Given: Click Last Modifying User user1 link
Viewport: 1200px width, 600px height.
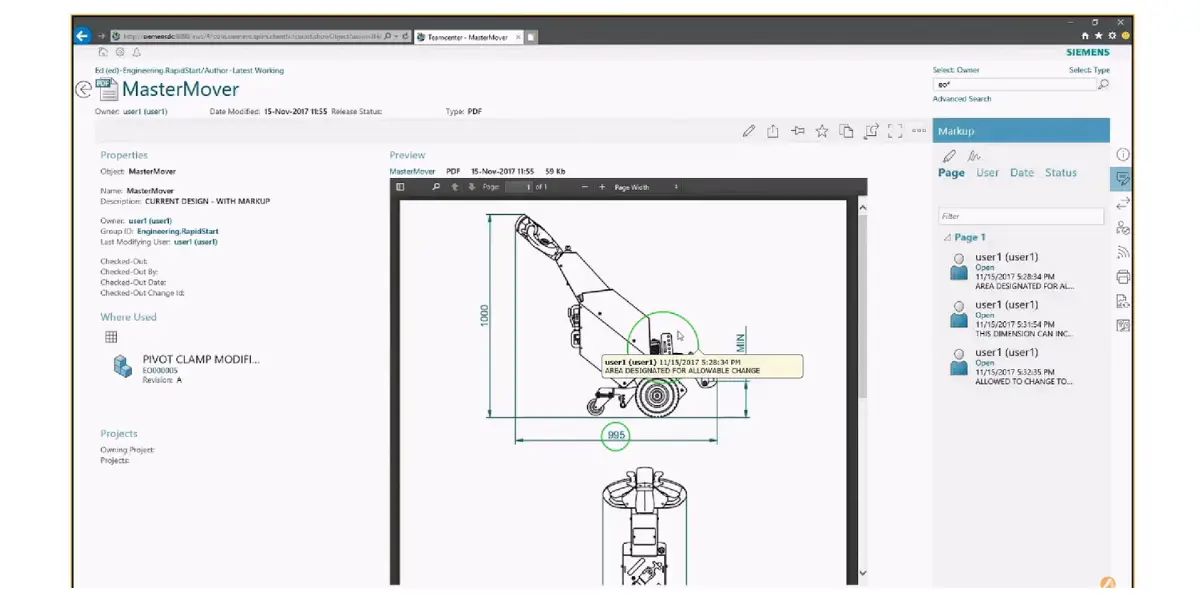Looking at the screenshot, I should coord(196,242).
